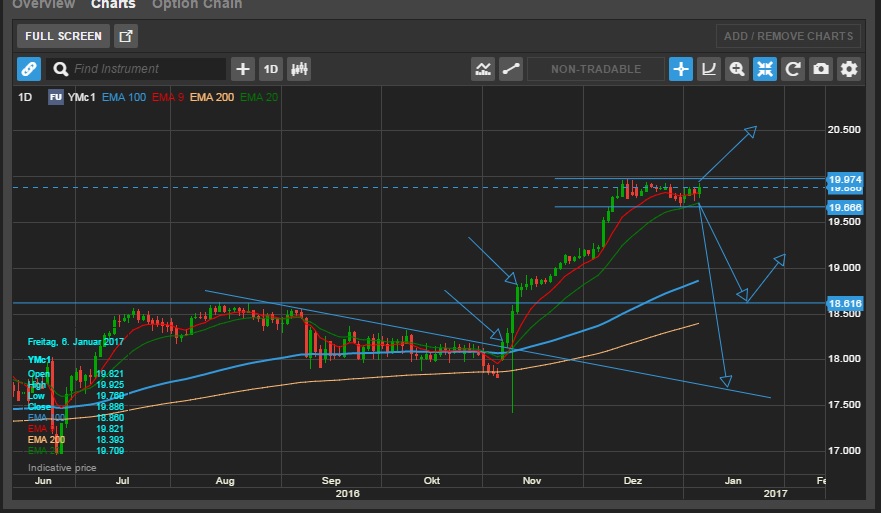This screenshot has width=881, height=513.
Task: Click the Dez label on time axis
Action: coord(633,480)
